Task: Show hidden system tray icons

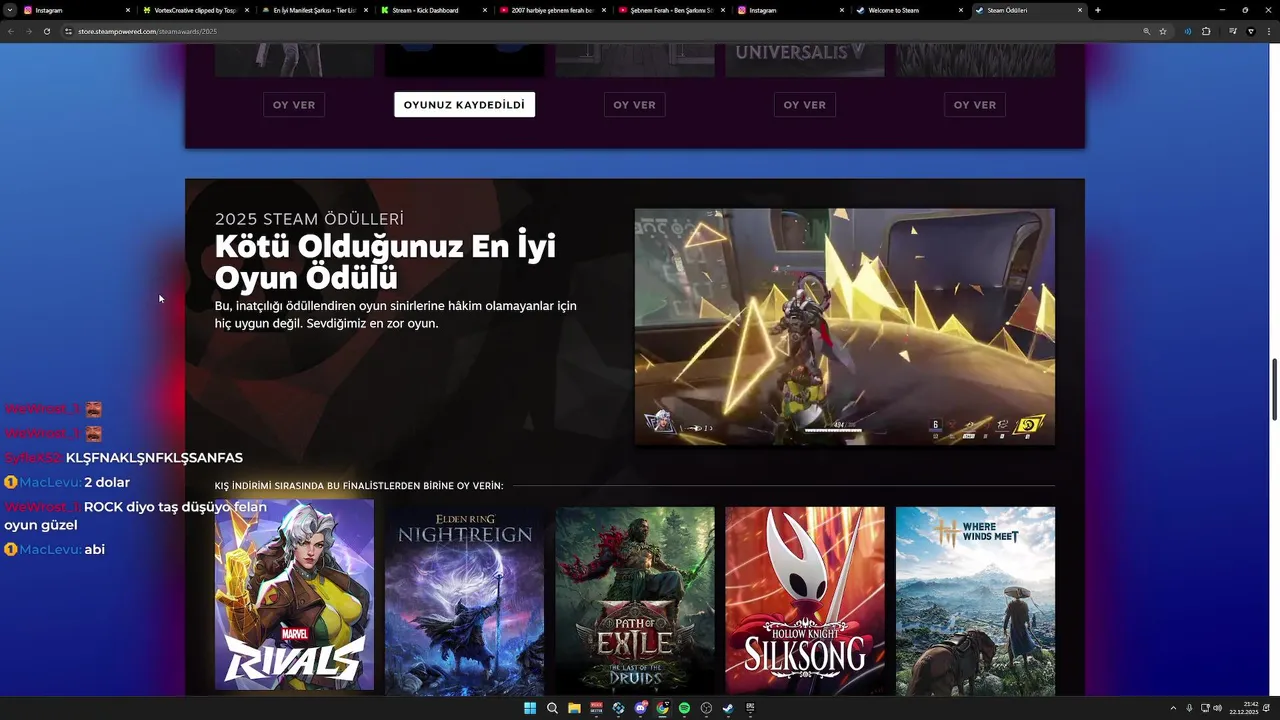Action: pos(1173,708)
